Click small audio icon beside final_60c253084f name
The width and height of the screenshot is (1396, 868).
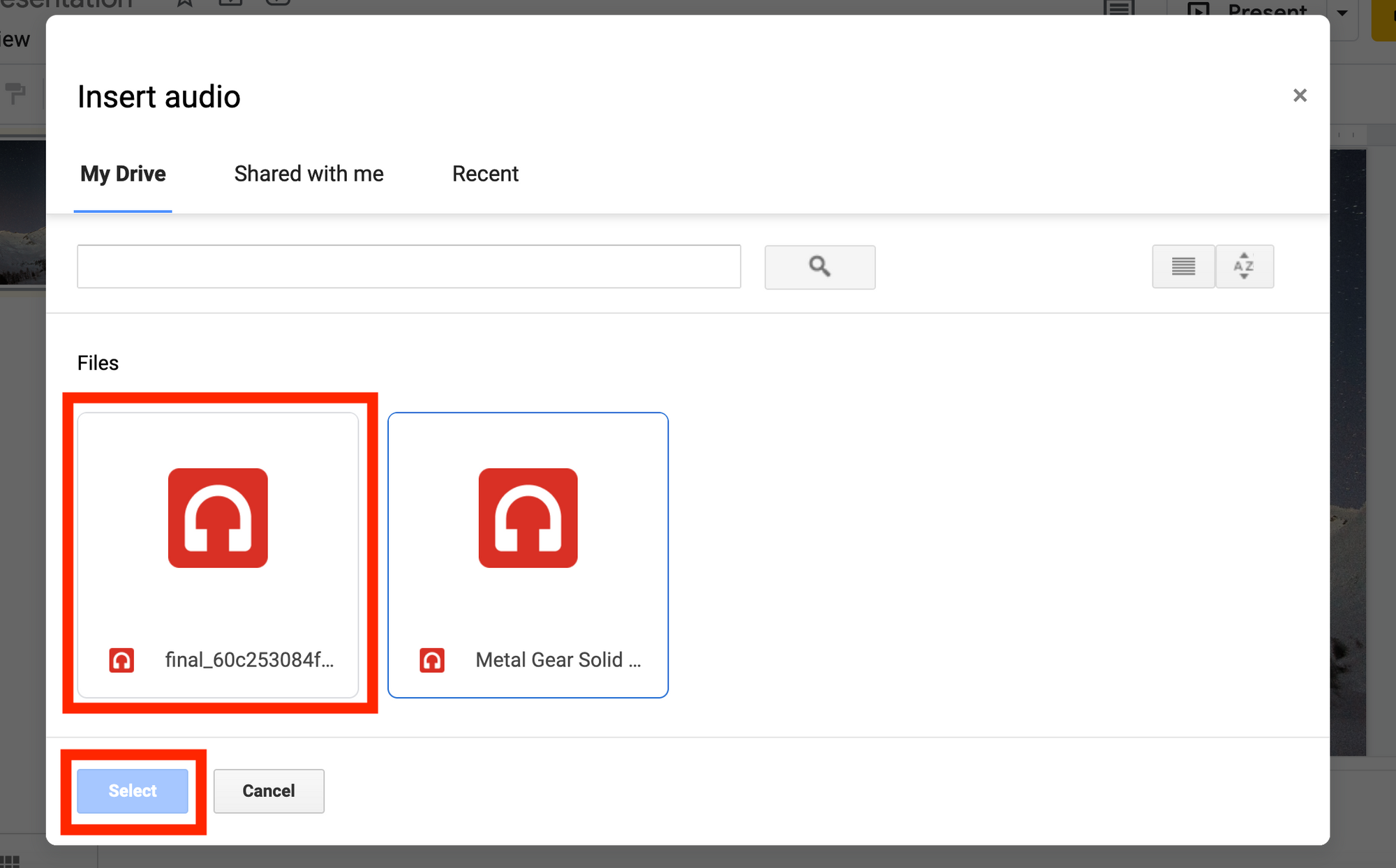click(x=121, y=660)
